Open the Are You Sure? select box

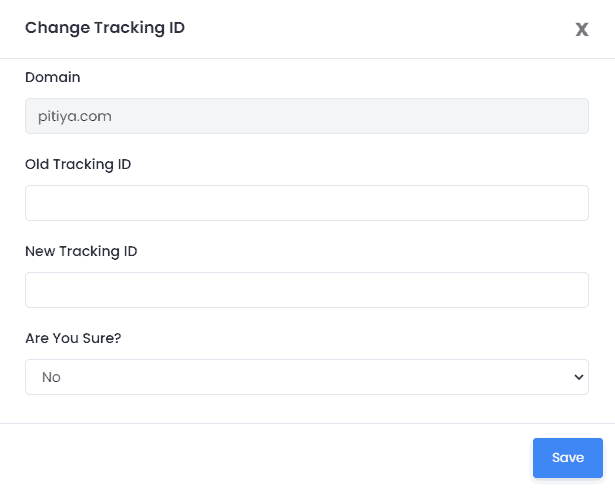(x=307, y=377)
